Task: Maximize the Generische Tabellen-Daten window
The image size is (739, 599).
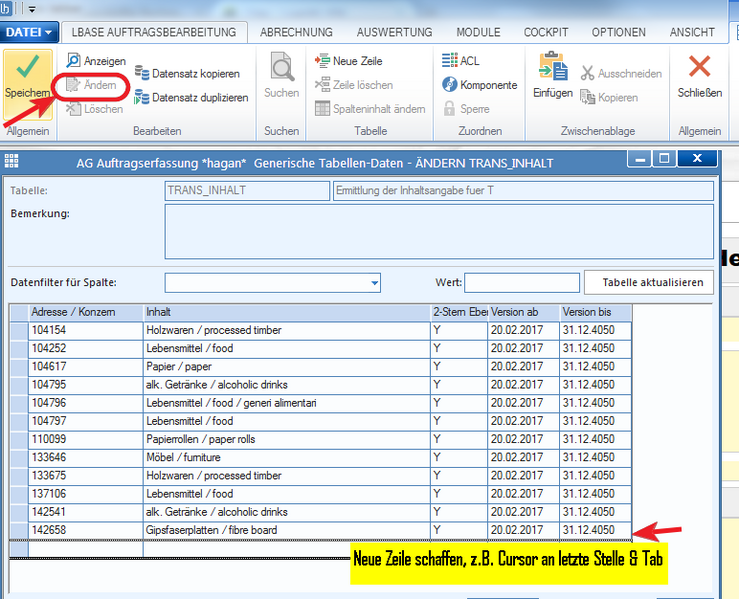Action: click(665, 159)
